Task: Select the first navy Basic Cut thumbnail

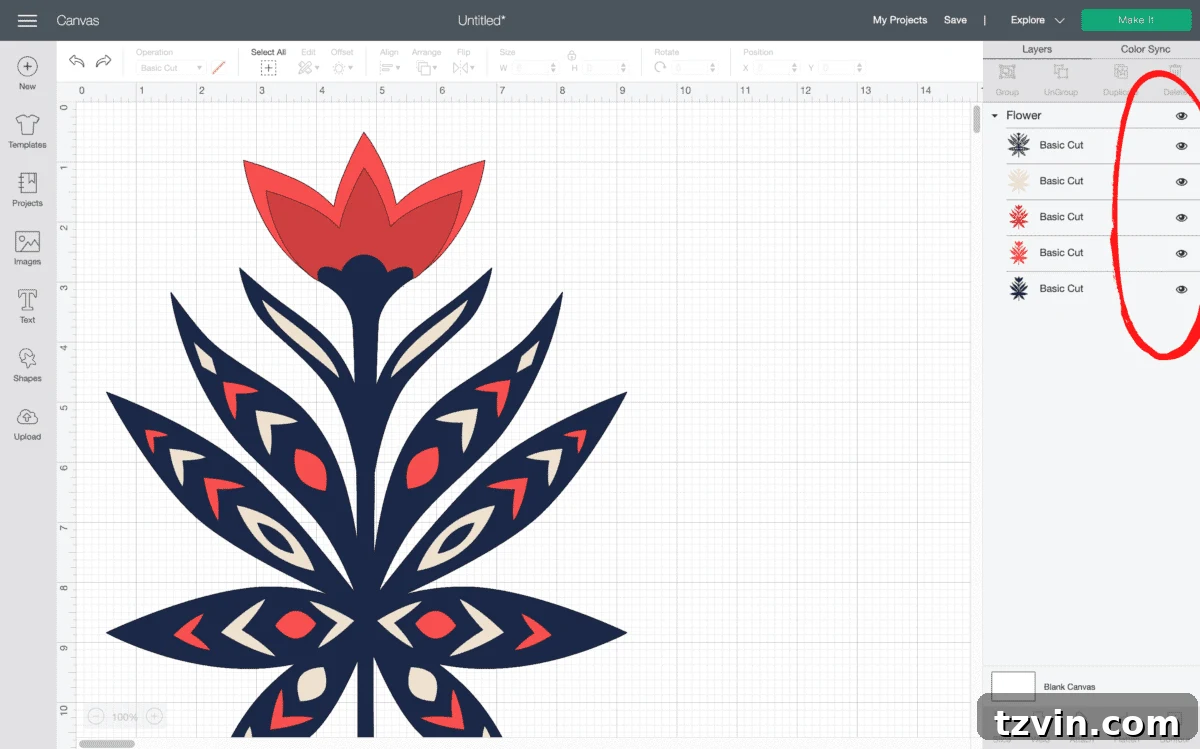Action: coord(1019,145)
